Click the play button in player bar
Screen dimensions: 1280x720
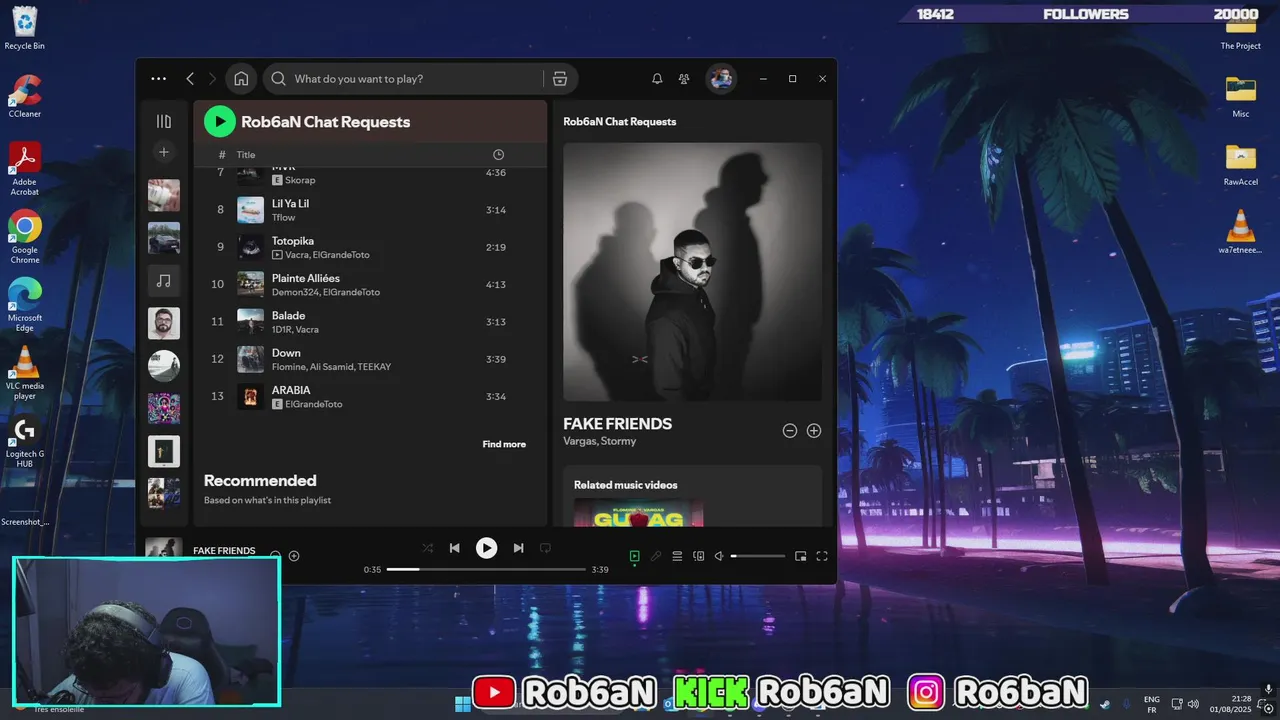[x=486, y=548]
